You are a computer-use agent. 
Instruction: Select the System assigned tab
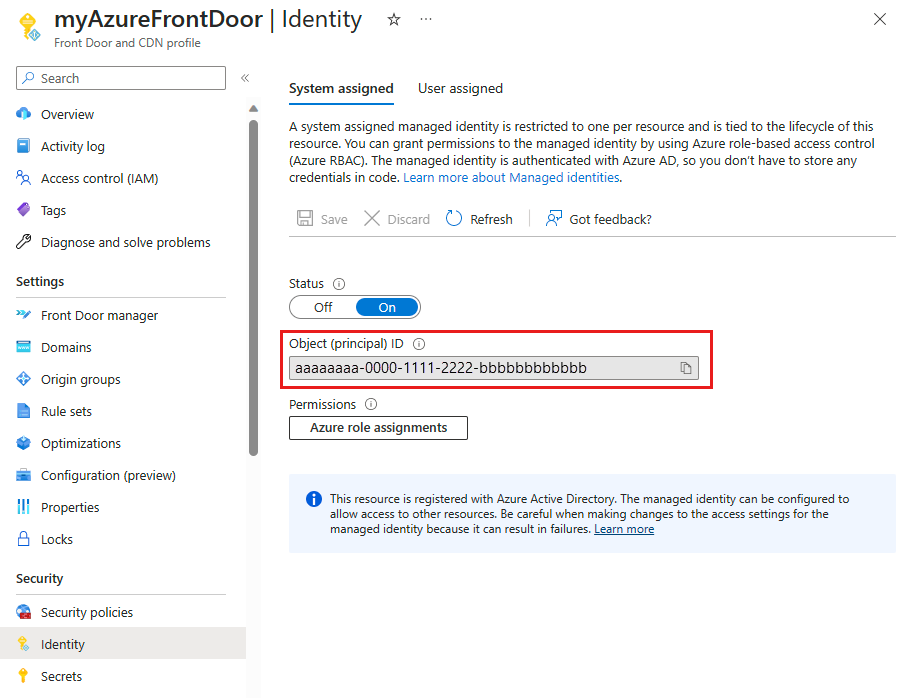pyautogui.click(x=341, y=88)
